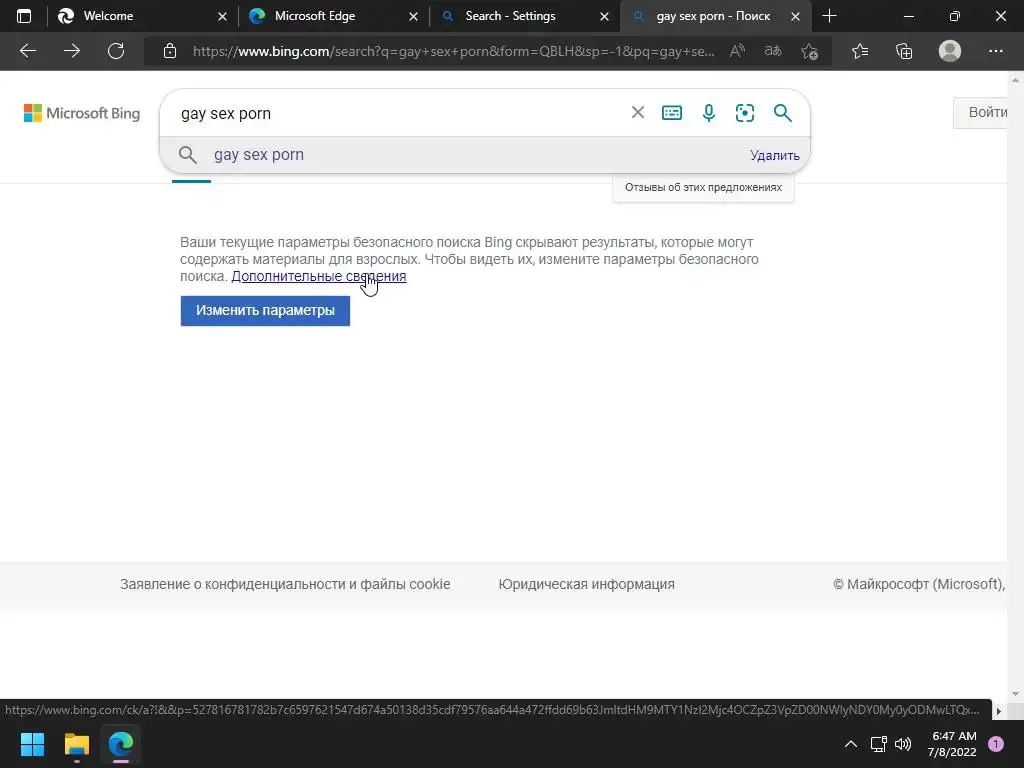View site information via the lock icon
The image size is (1024, 768).
click(x=170, y=51)
